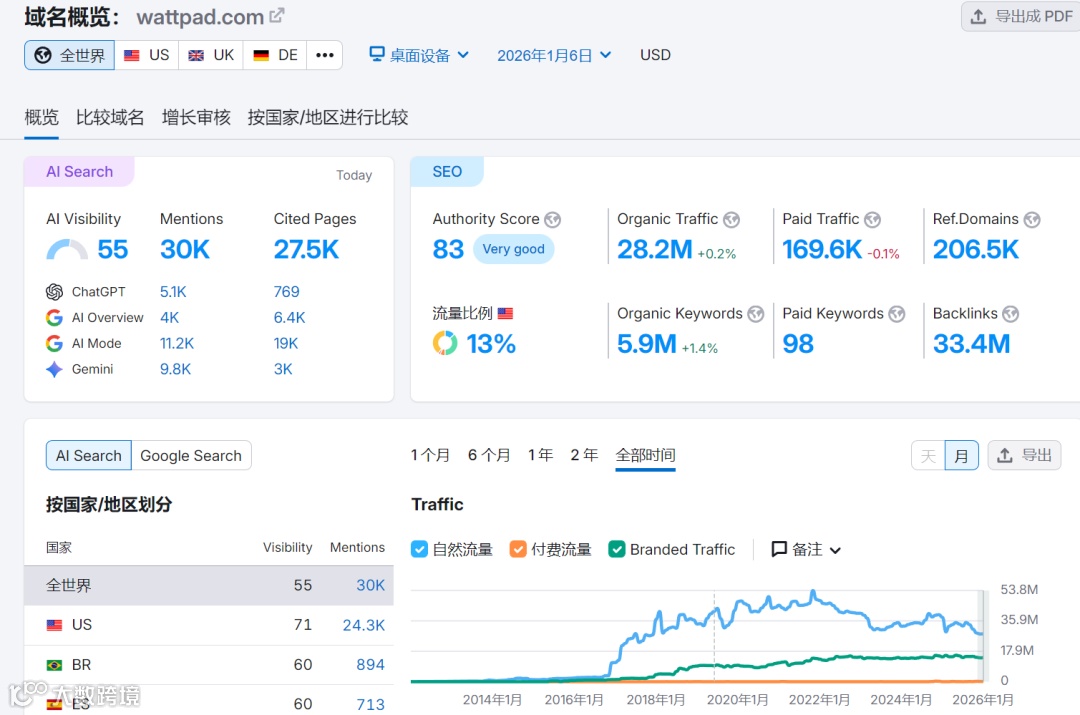Click the AI Visibility gauge icon

click(x=67, y=249)
